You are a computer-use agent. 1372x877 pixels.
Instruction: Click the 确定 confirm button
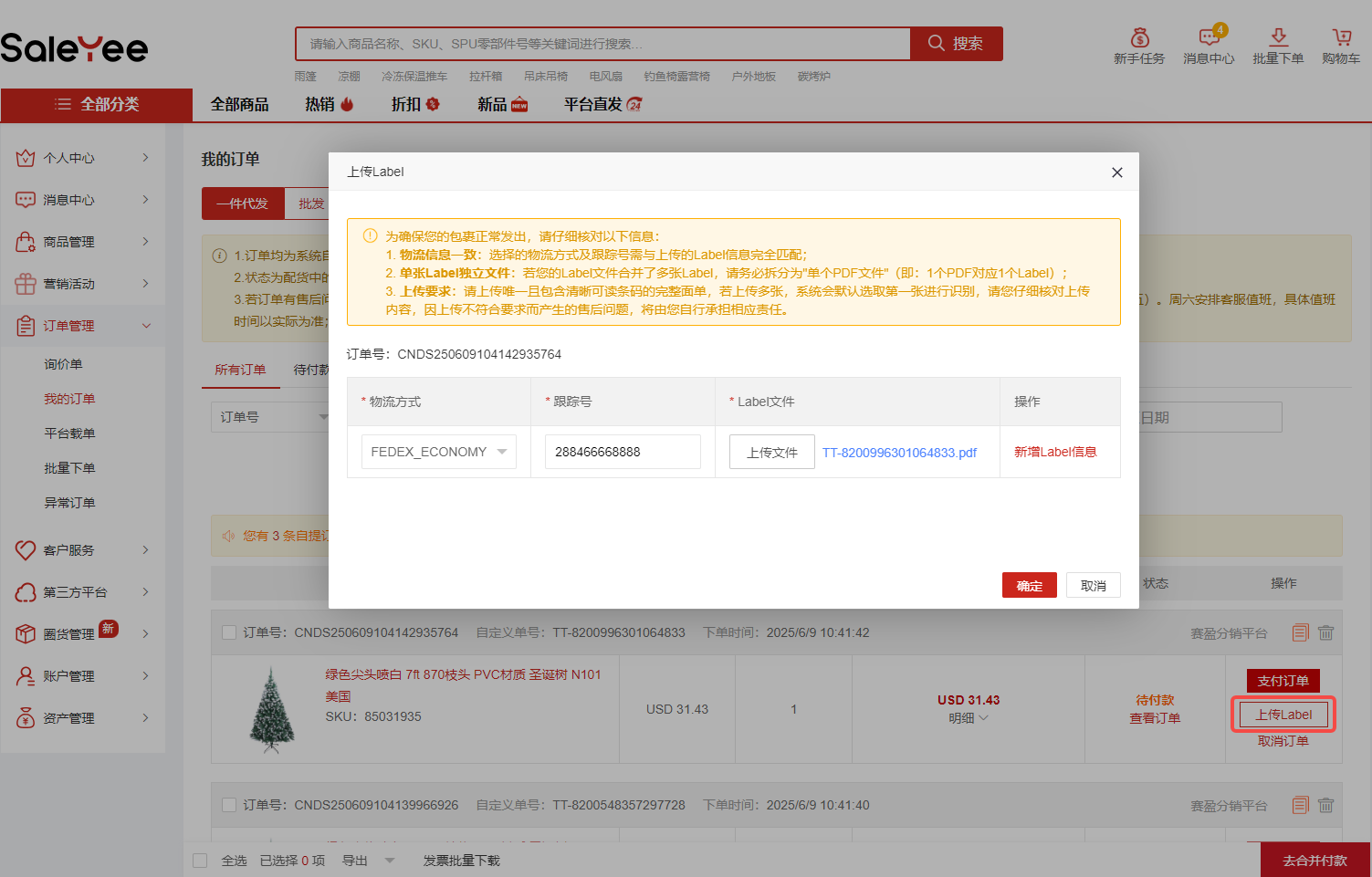1029,586
